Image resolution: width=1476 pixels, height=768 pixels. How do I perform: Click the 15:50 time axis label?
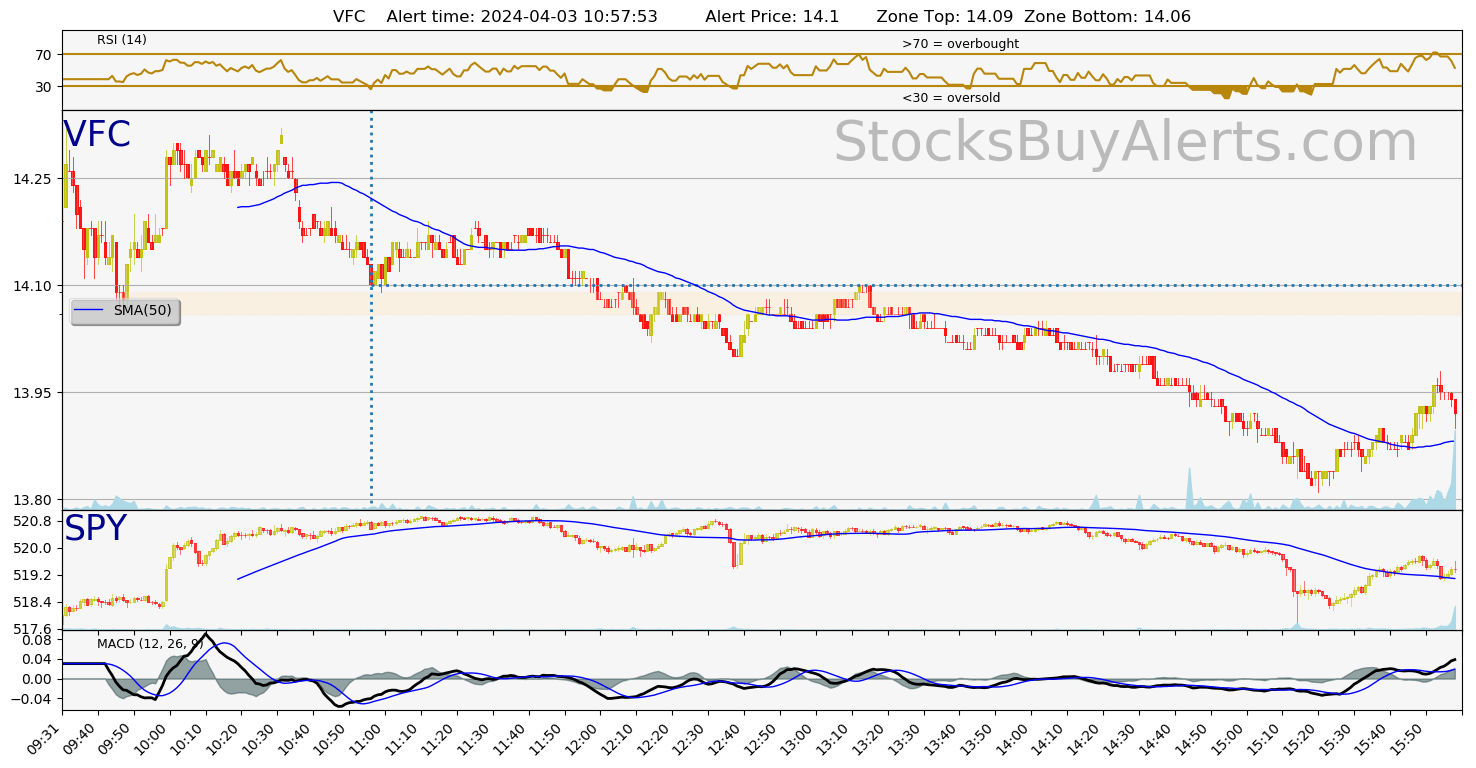point(1406,740)
